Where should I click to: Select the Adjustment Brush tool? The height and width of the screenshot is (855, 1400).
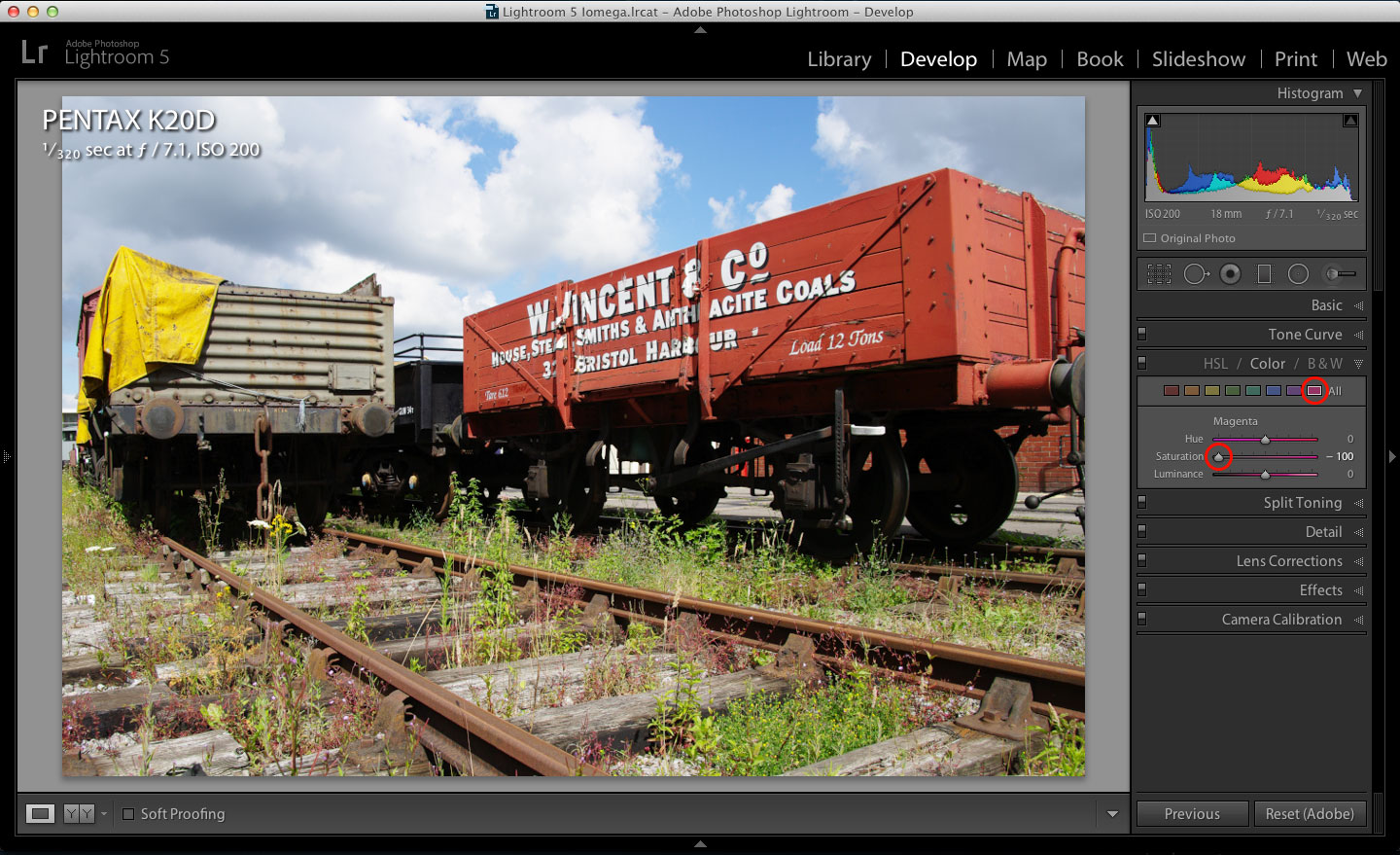(x=1341, y=274)
